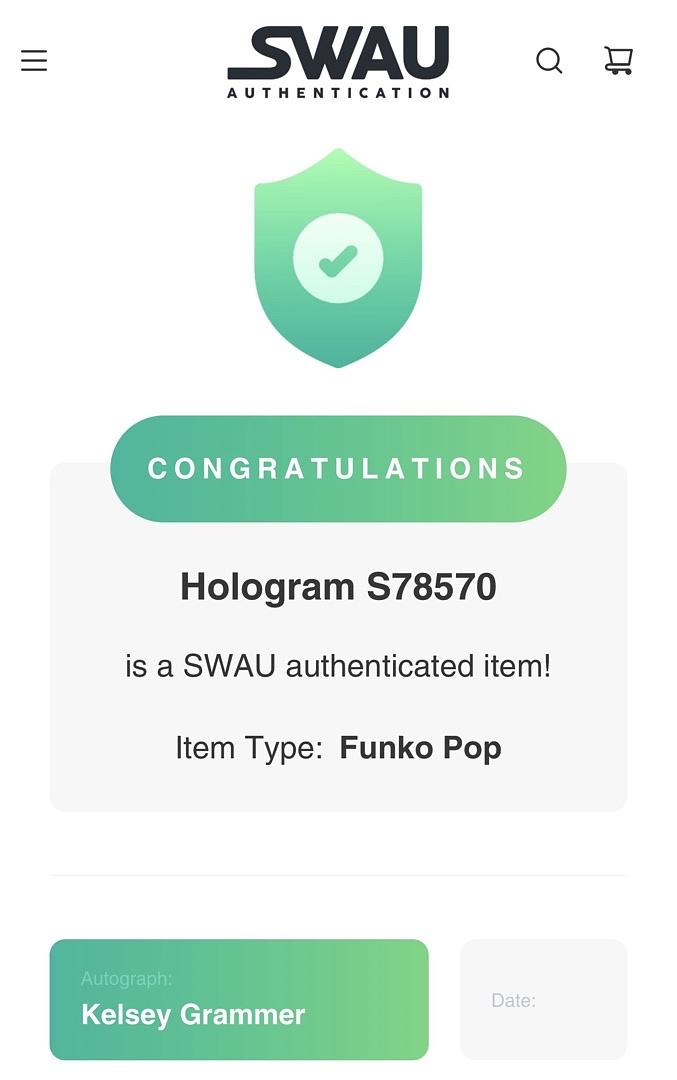Click the CONGRATULATIONS banner

[x=338, y=468]
